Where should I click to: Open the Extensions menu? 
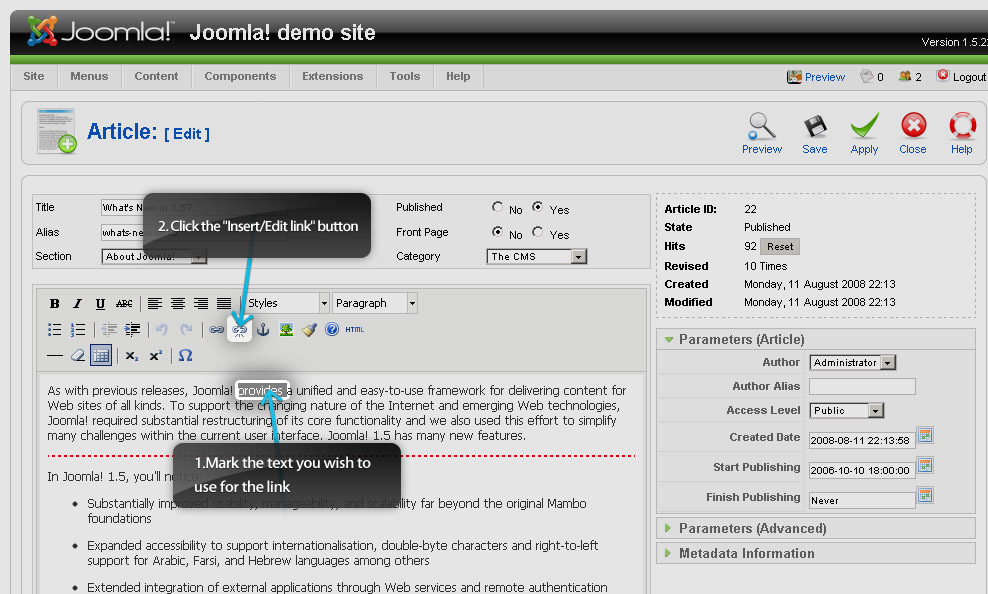coord(333,76)
